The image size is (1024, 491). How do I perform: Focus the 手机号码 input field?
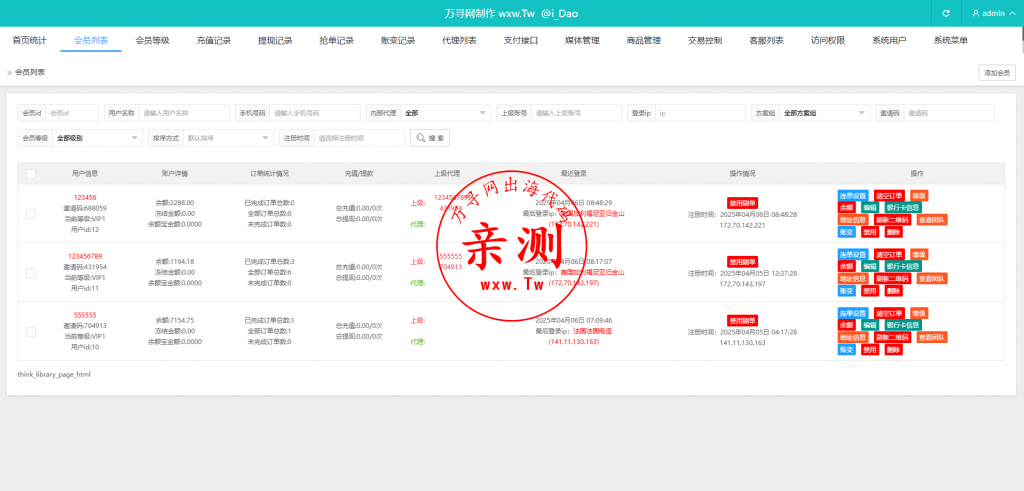click(x=315, y=113)
